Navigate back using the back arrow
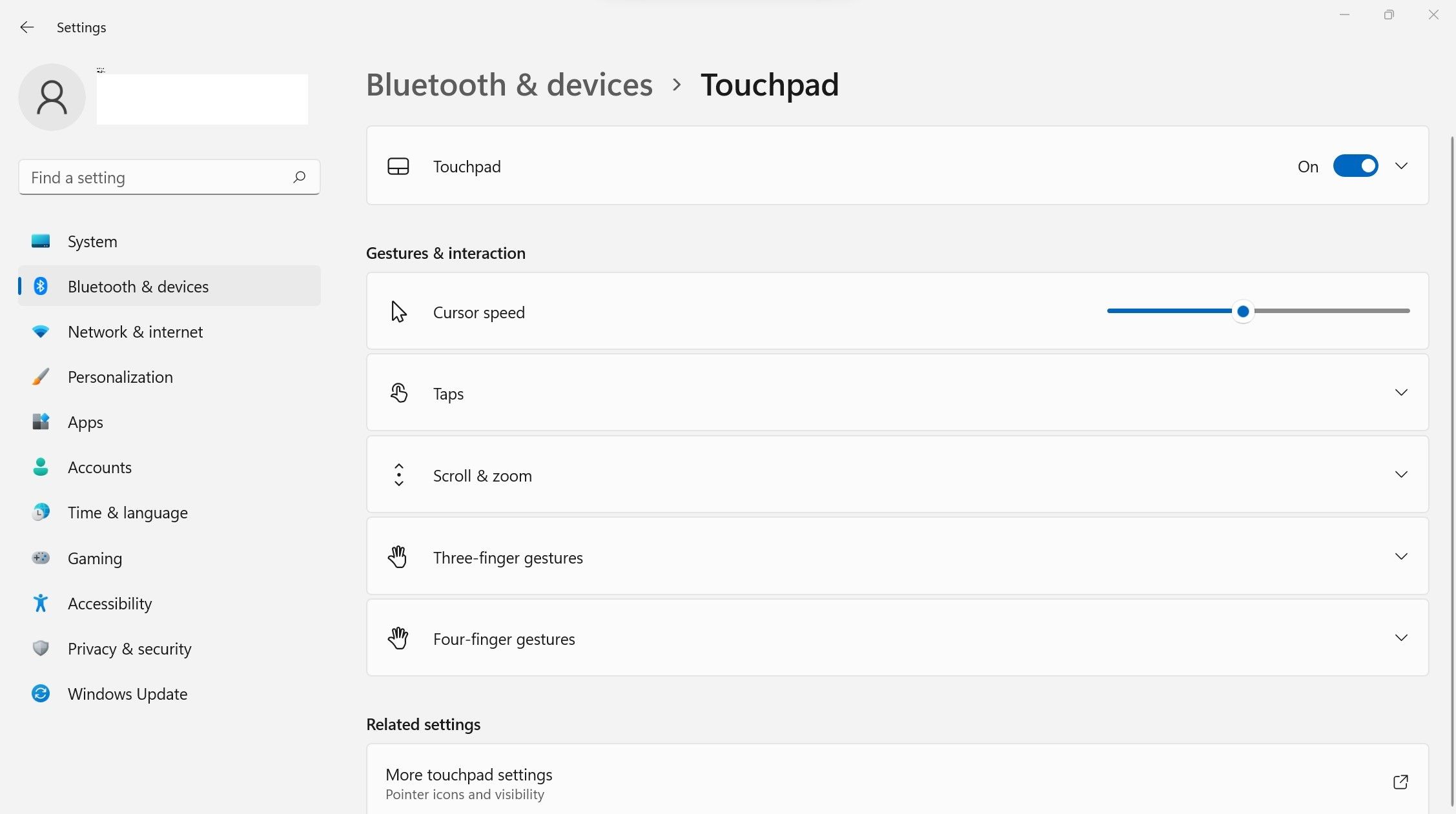This screenshot has width=1456, height=814. pos(26,27)
